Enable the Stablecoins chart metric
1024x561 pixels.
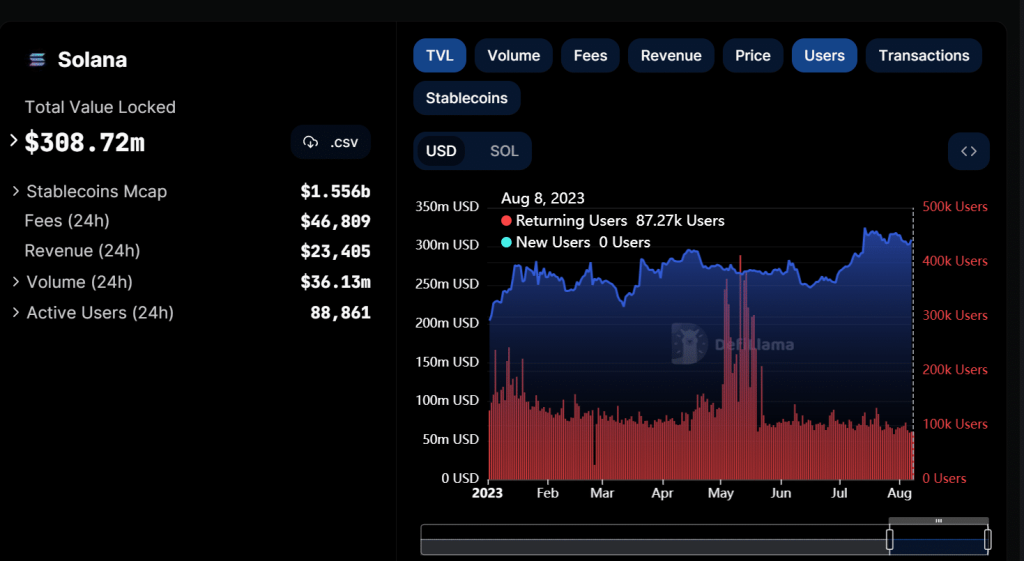tap(466, 98)
